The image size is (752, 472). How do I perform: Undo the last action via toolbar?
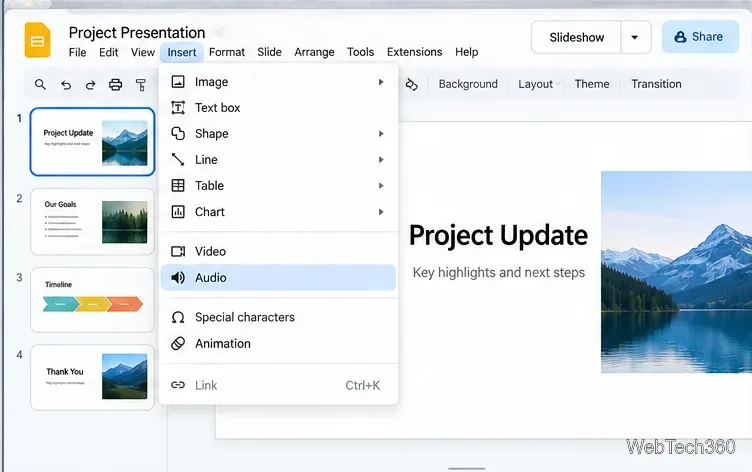pyautogui.click(x=66, y=85)
